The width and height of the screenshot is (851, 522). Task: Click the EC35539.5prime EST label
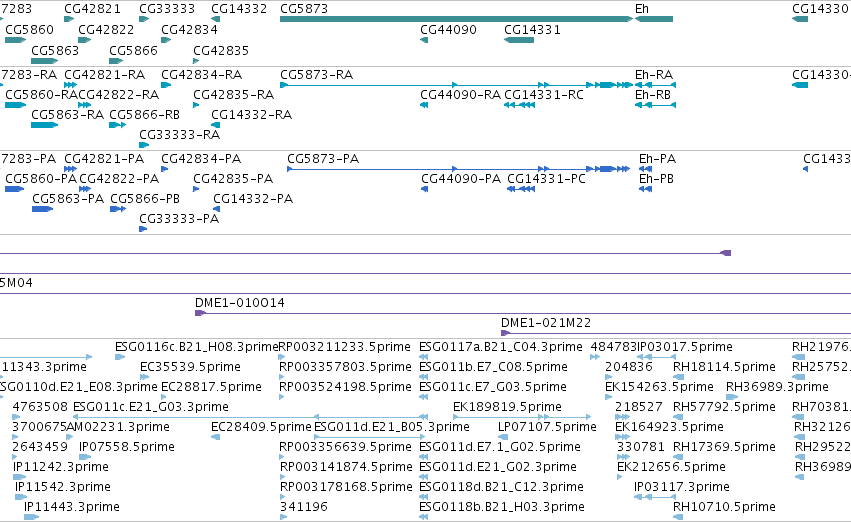tap(190, 367)
